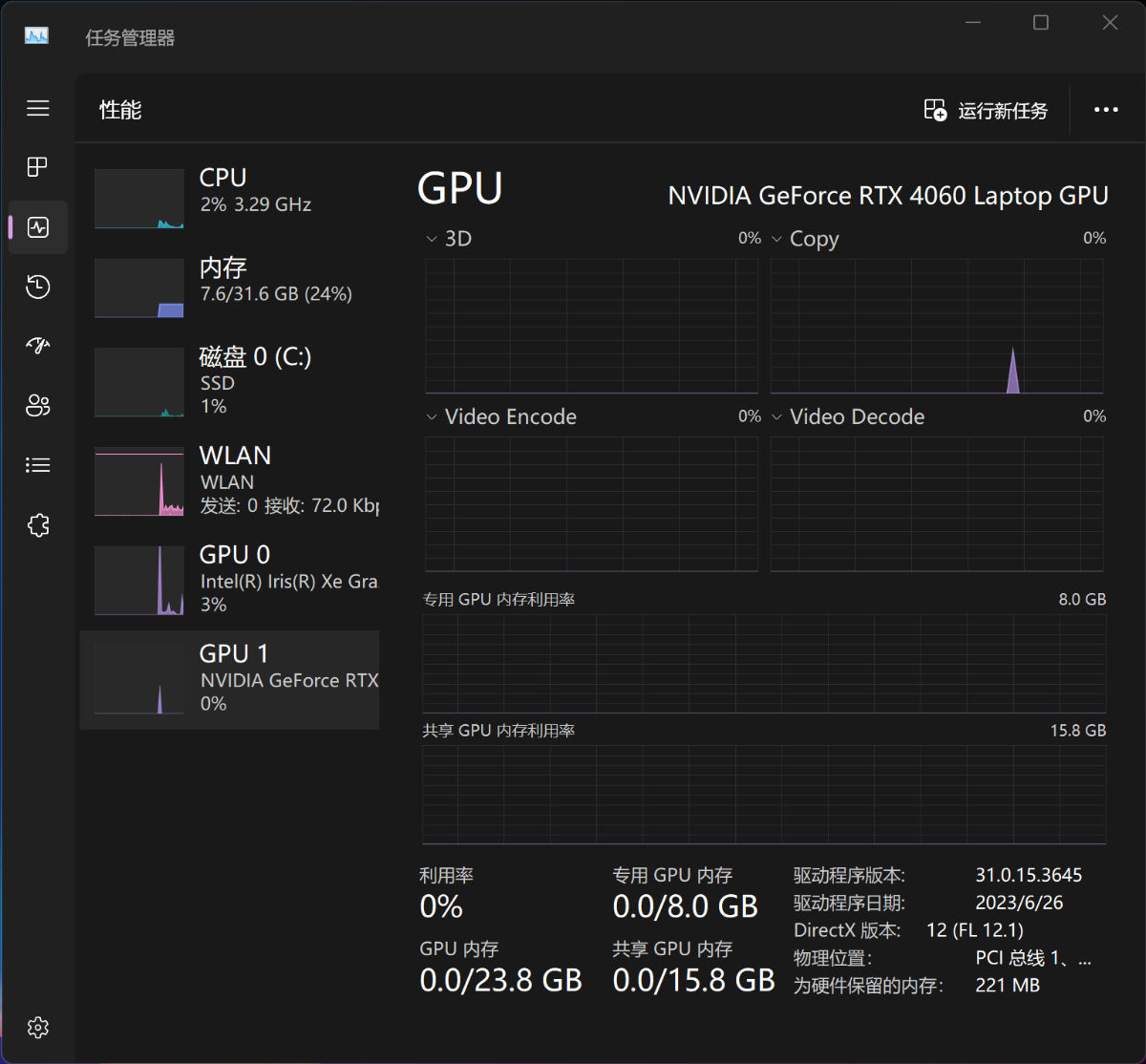
Task: Click the Copy engine usage graph
Action: click(937, 326)
